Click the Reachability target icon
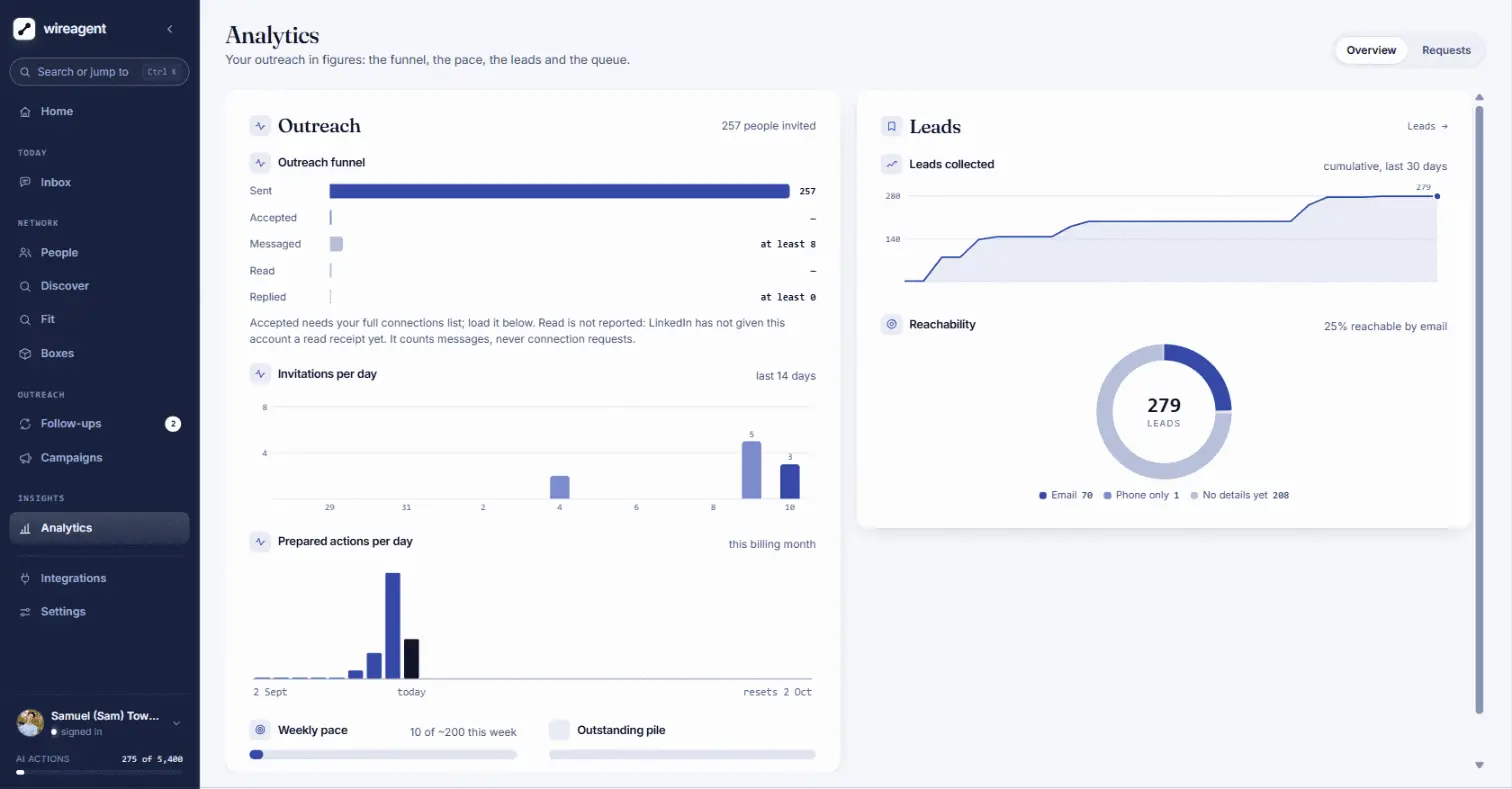This screenshot has width=1512, height=789. (x=891, y=324)
